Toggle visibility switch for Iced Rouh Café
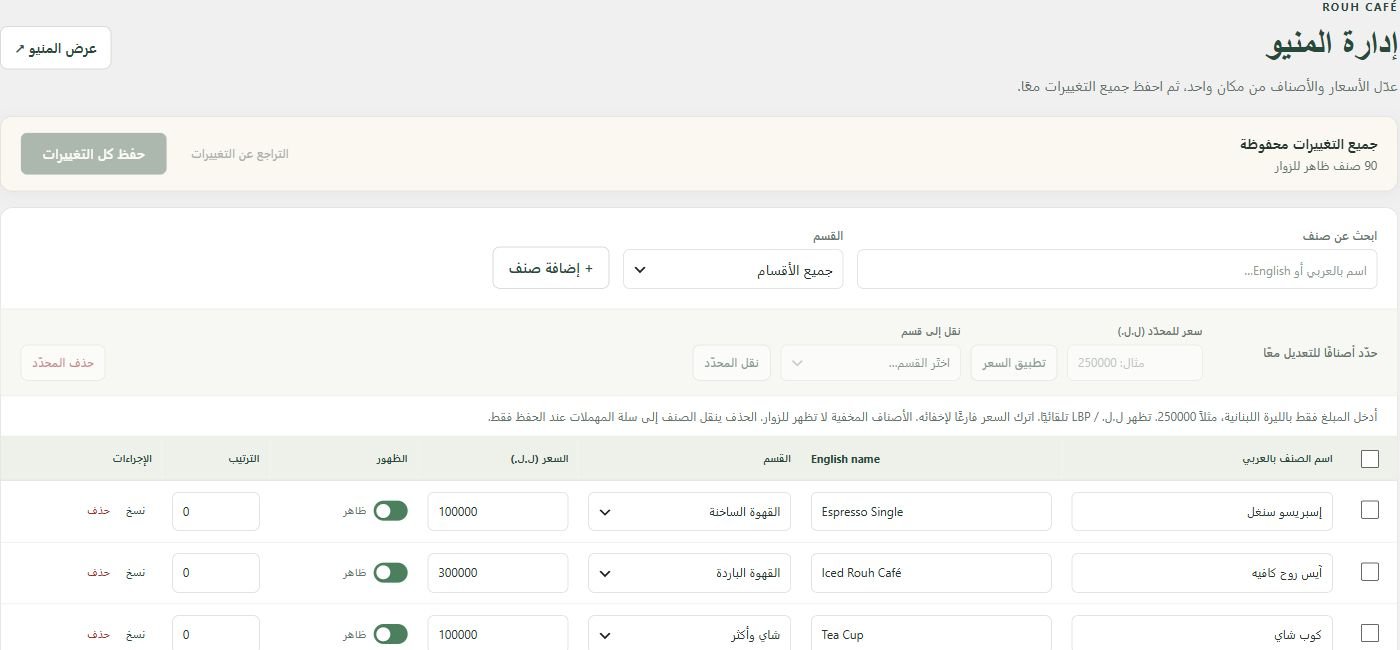The height and width of the screenshot is (650, 1400). [391, 573]
